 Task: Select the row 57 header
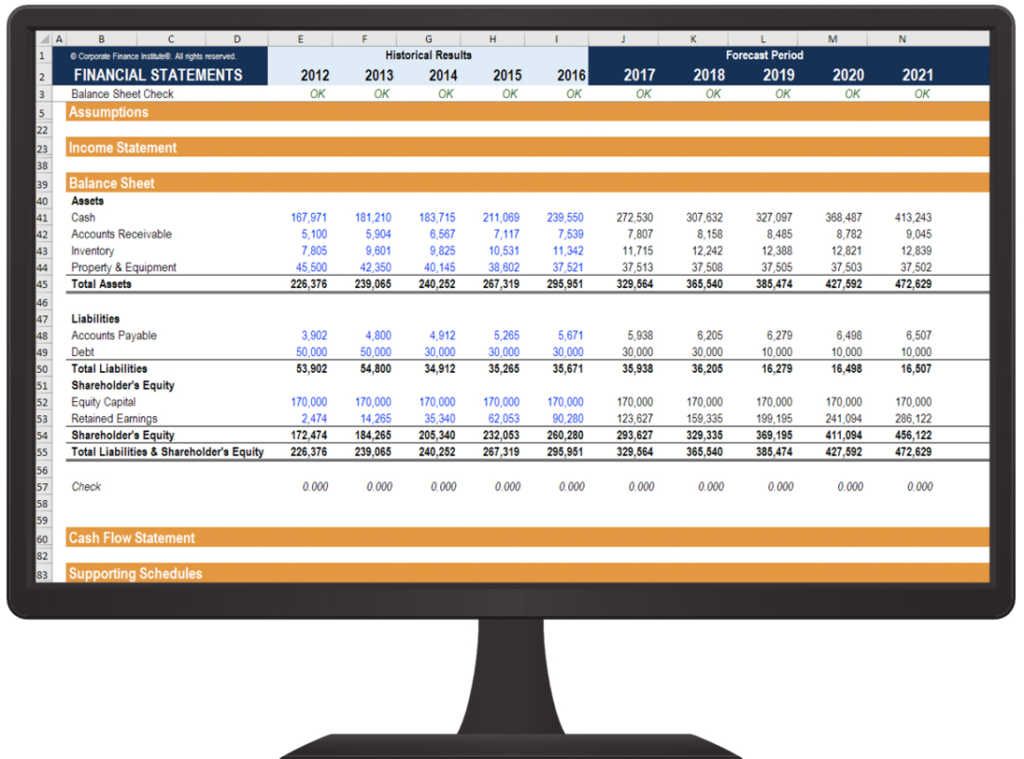[x=42, y=487]
